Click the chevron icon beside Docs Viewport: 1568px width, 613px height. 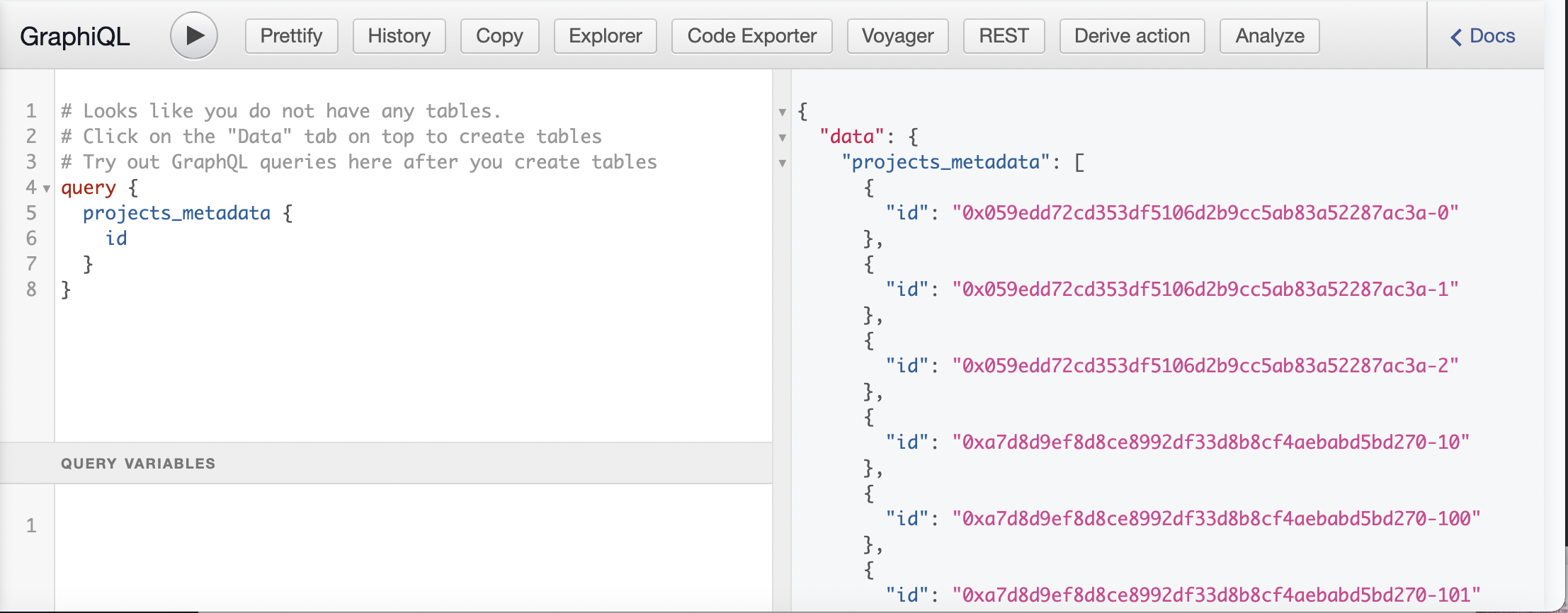[x=1456, y=37]
